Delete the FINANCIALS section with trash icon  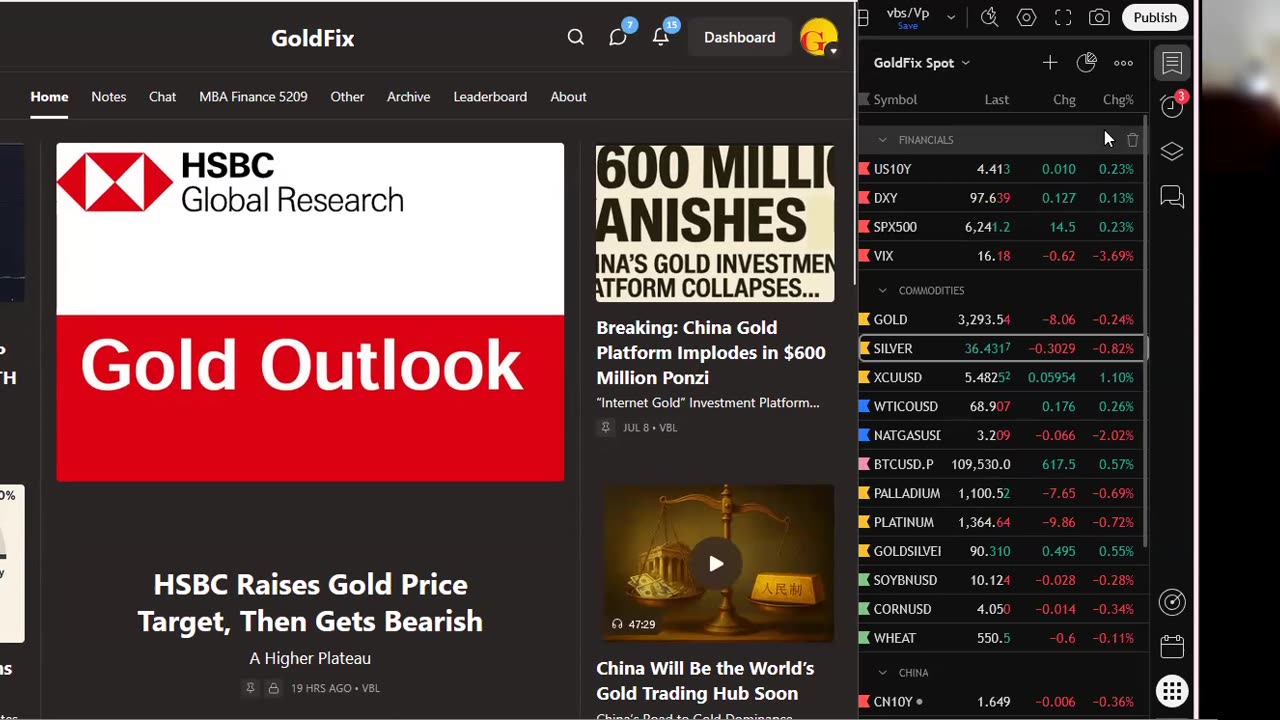click(1132, 140)
